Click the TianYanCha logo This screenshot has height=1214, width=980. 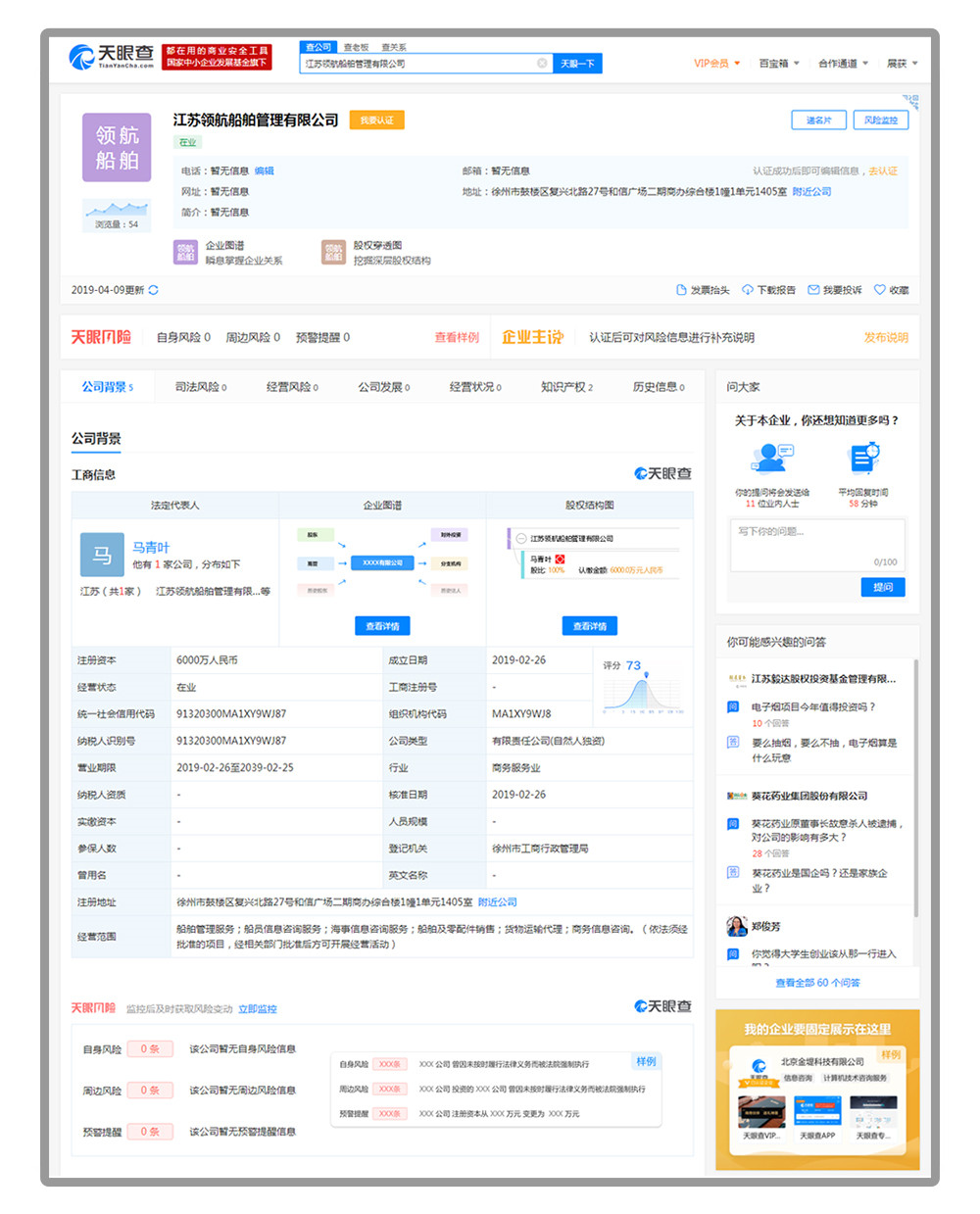(111, 57)
